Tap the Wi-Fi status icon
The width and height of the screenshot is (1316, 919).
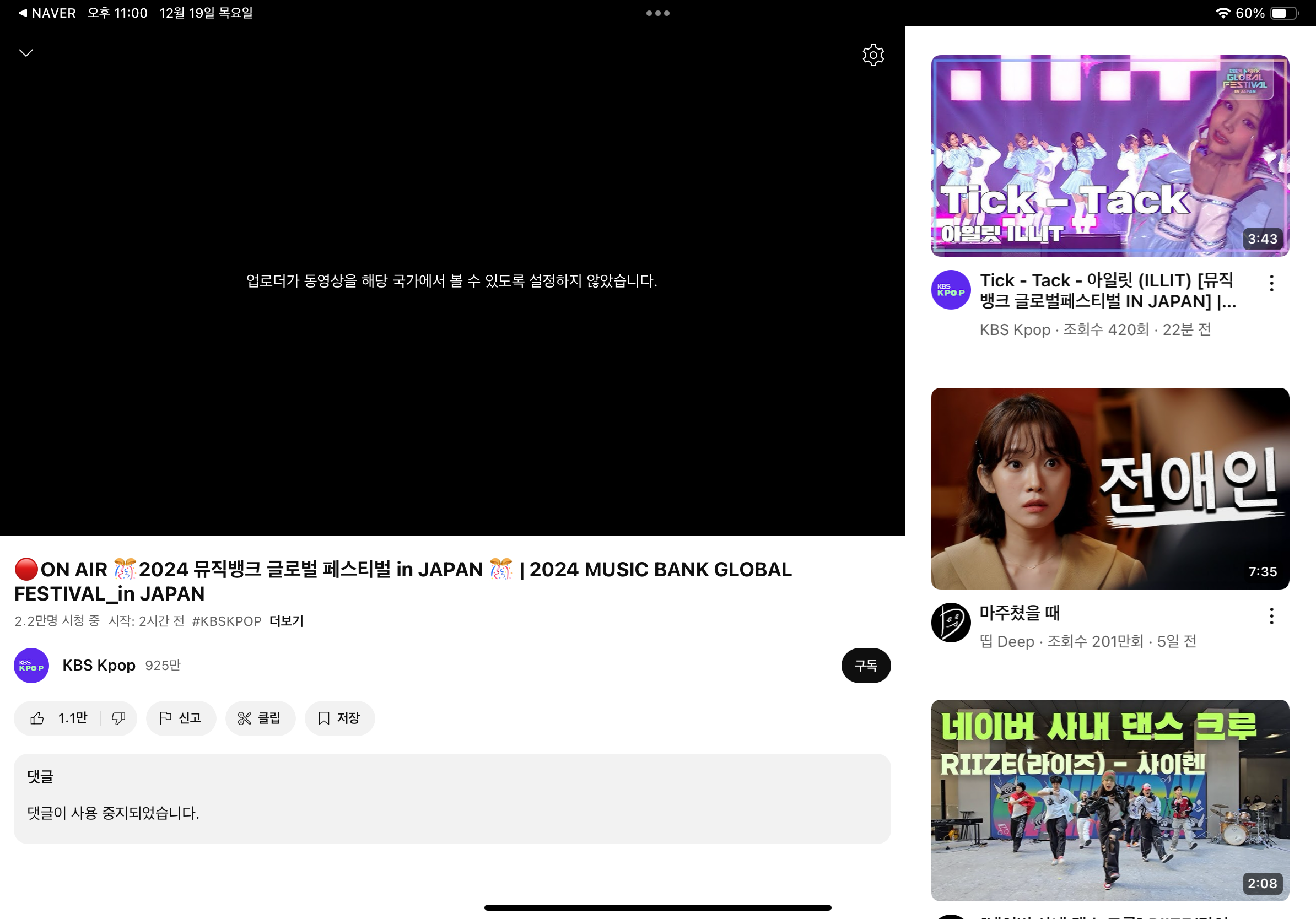point(1223,13)
